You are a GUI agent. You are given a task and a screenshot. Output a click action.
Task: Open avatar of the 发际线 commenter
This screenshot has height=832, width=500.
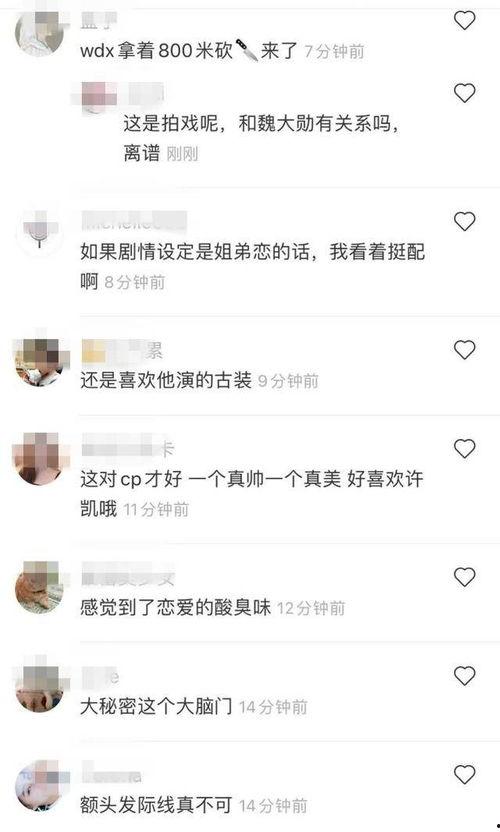tap(40, 785)
